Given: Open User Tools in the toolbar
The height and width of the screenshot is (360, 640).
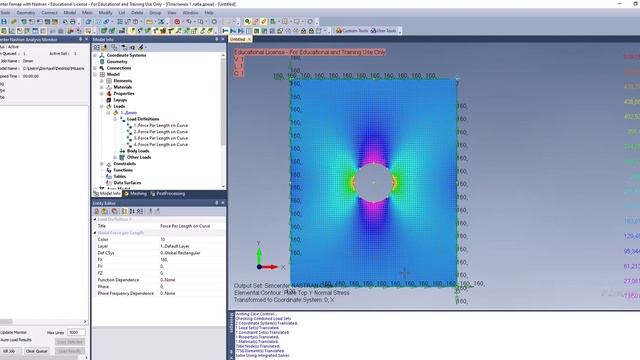Looking at the screenshot, I should pos(384,31).
